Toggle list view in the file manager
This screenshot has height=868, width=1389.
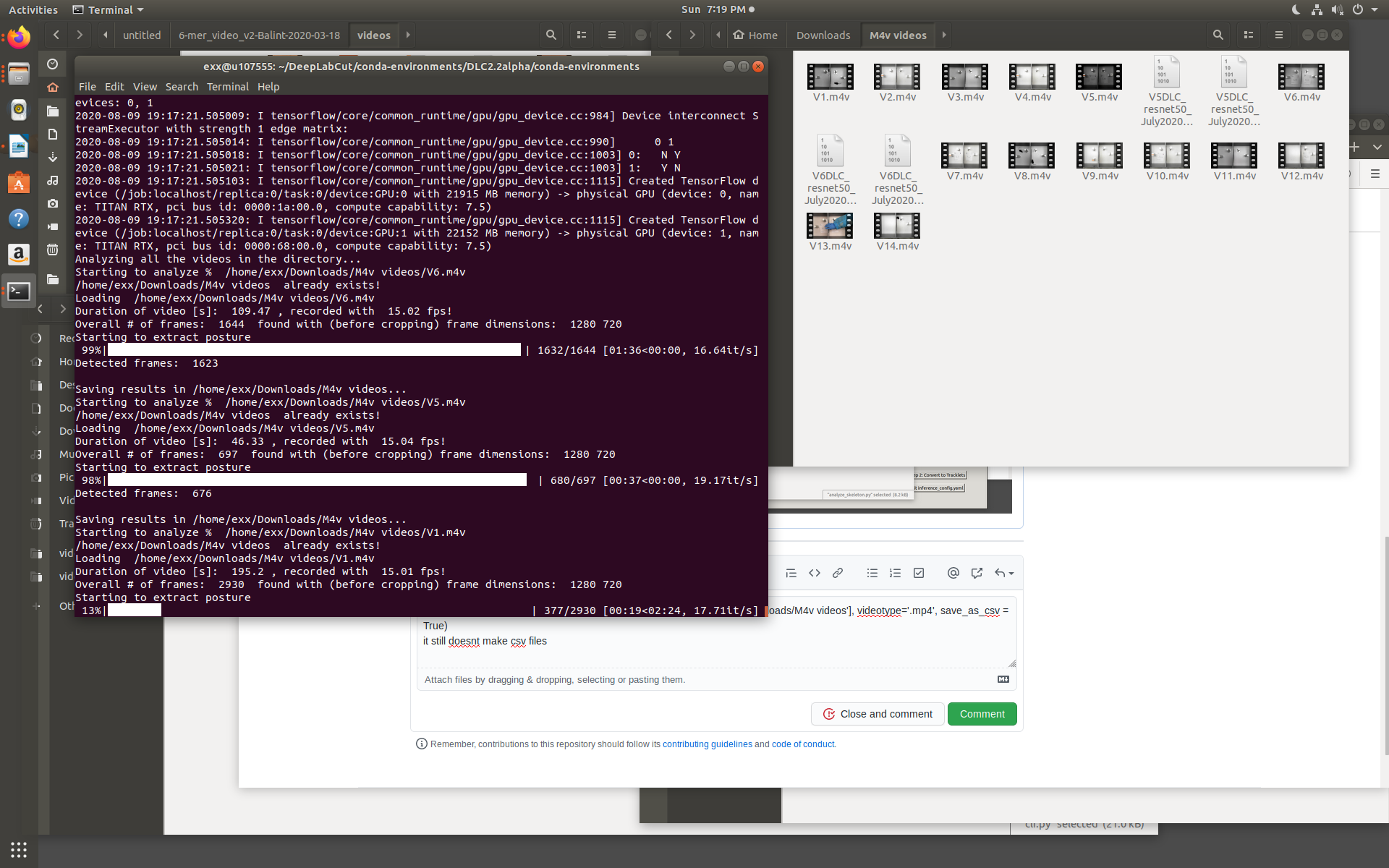pyautogui.click(x=1249, y=35)
